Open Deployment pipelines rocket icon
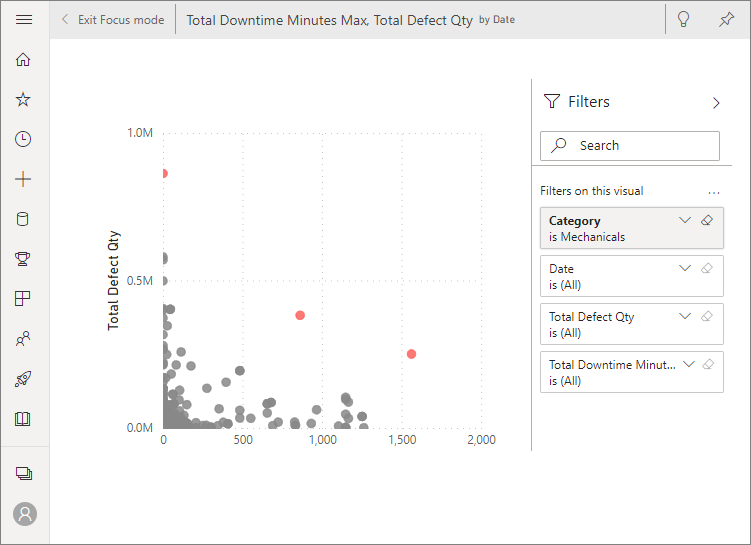 point(24,379)
